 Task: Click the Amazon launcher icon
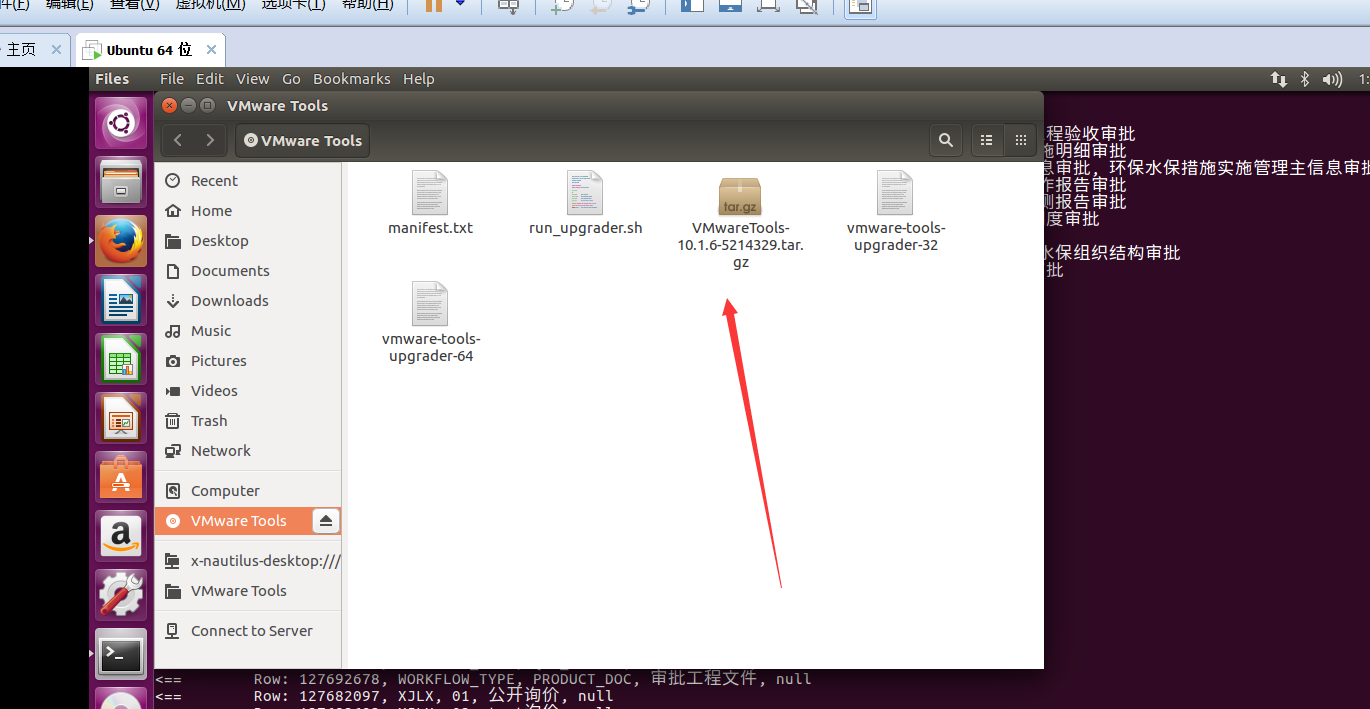[x=121, y=536]
